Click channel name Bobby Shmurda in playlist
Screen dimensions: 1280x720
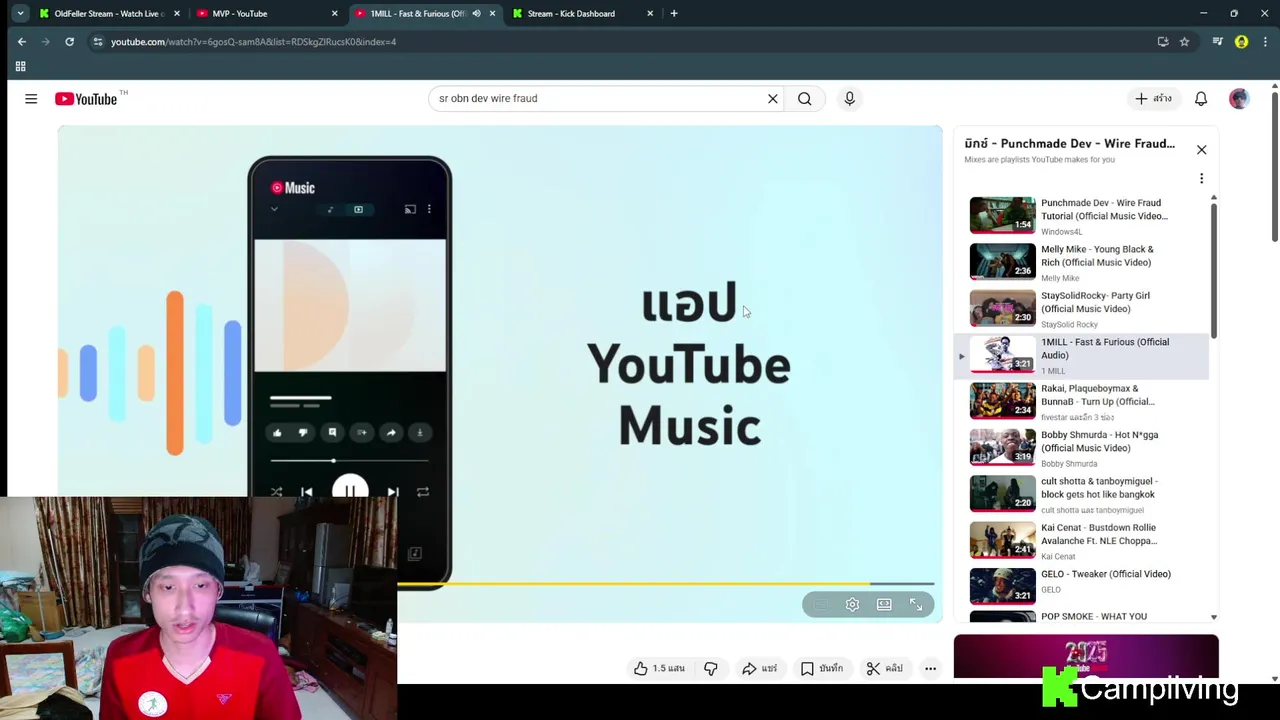click(1069, 464)
